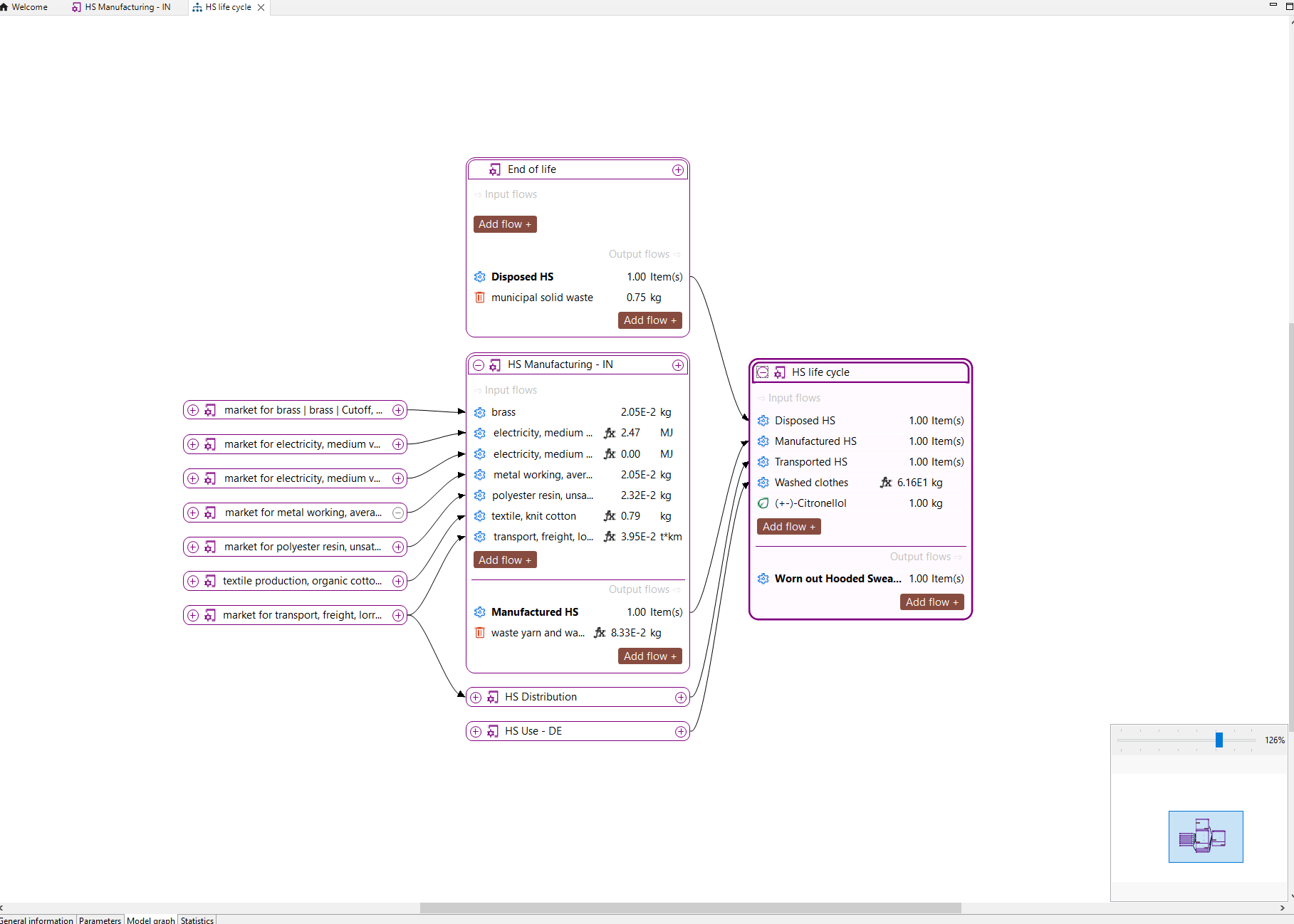
Task: Click the minimap overview thumbnail
Action: coord(1205,836)
